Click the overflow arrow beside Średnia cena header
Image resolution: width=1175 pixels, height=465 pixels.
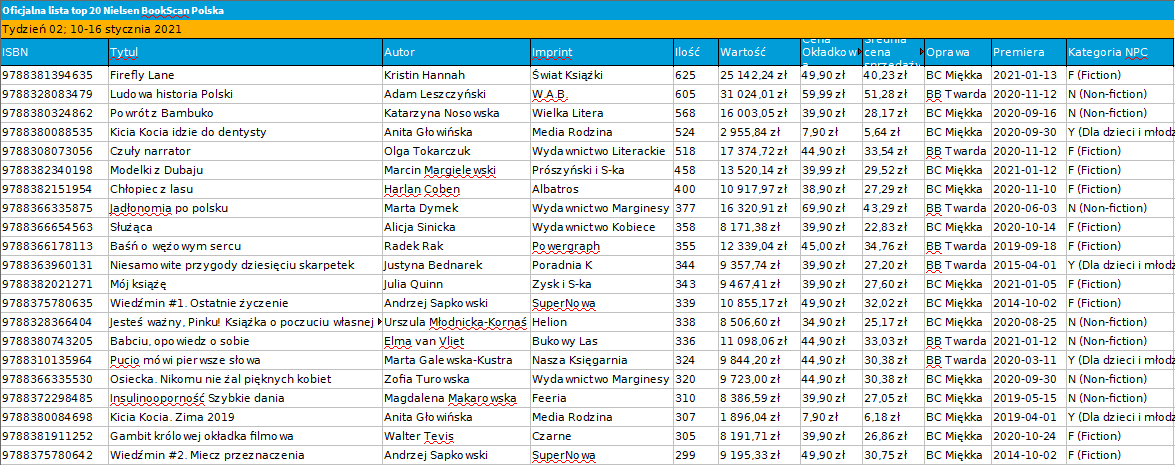(921, 52)
